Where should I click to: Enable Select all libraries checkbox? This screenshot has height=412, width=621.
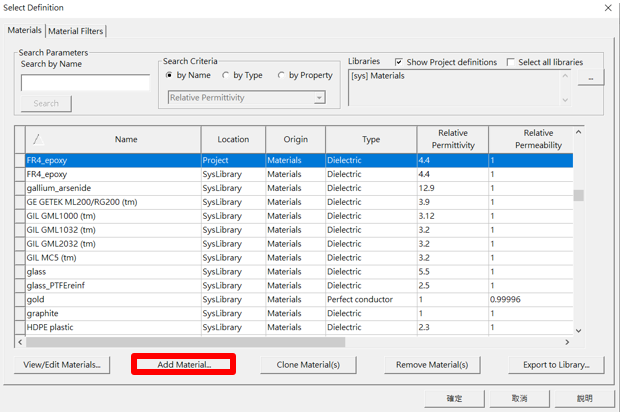pyautogui.click(x=511, y=62)
